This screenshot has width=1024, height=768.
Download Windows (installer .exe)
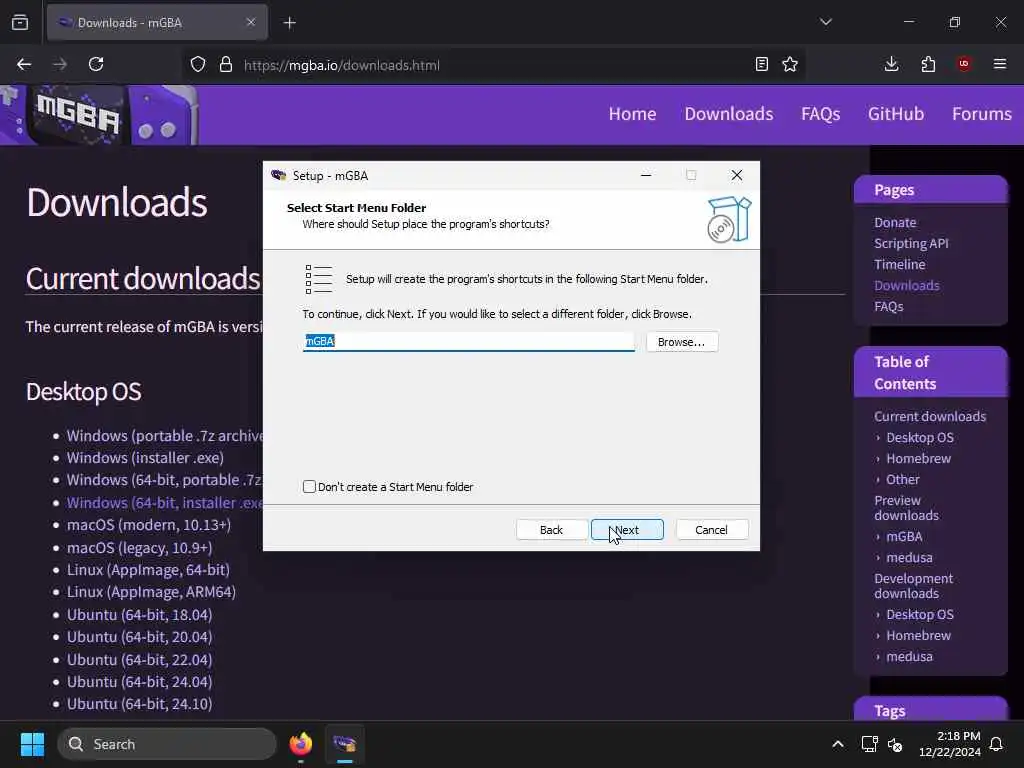145,458
